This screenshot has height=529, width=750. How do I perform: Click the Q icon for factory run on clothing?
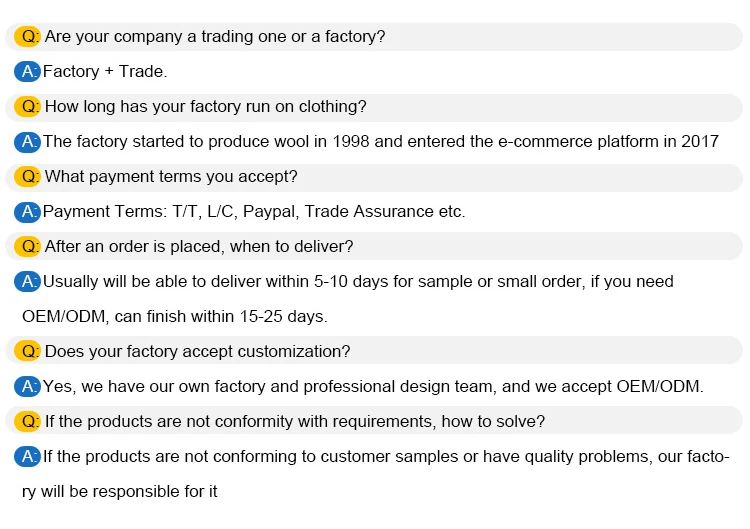(27, 107)
